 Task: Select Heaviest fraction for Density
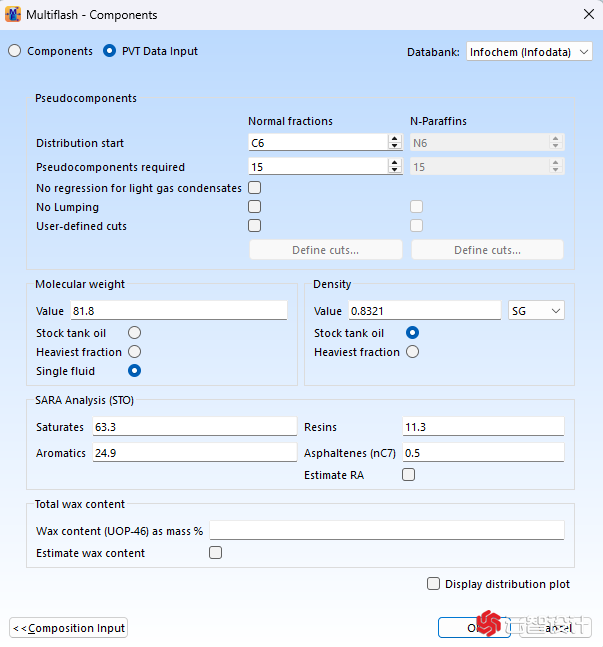(x=412, y=352)
